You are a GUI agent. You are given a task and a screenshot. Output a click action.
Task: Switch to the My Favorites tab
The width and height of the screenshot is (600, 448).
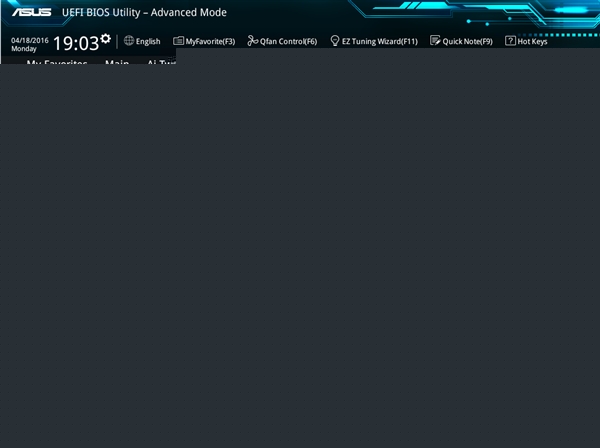pos(57,62)
